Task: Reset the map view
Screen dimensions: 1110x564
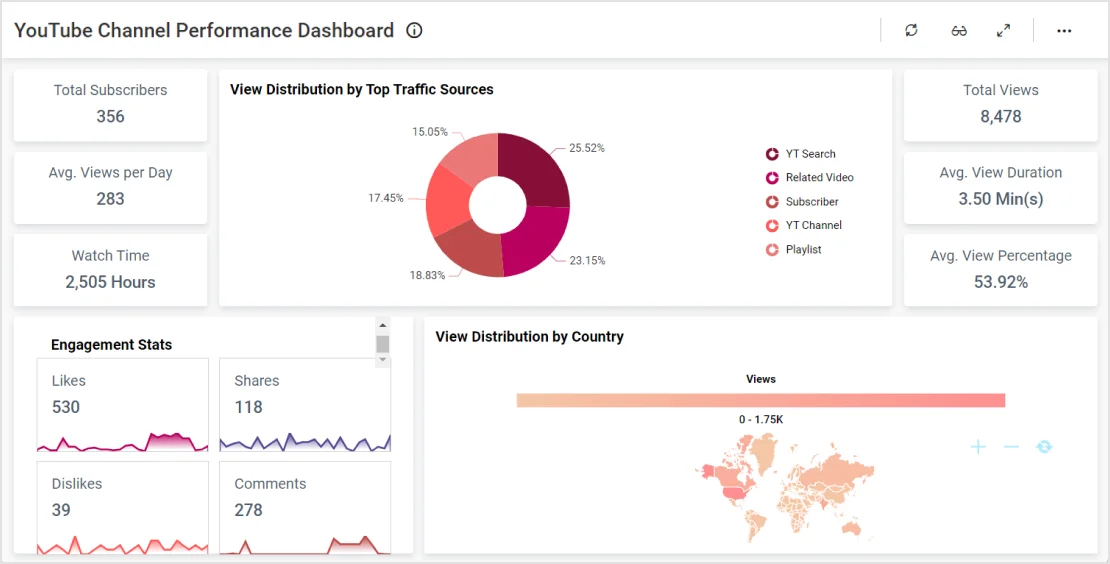Action: 1044,447
